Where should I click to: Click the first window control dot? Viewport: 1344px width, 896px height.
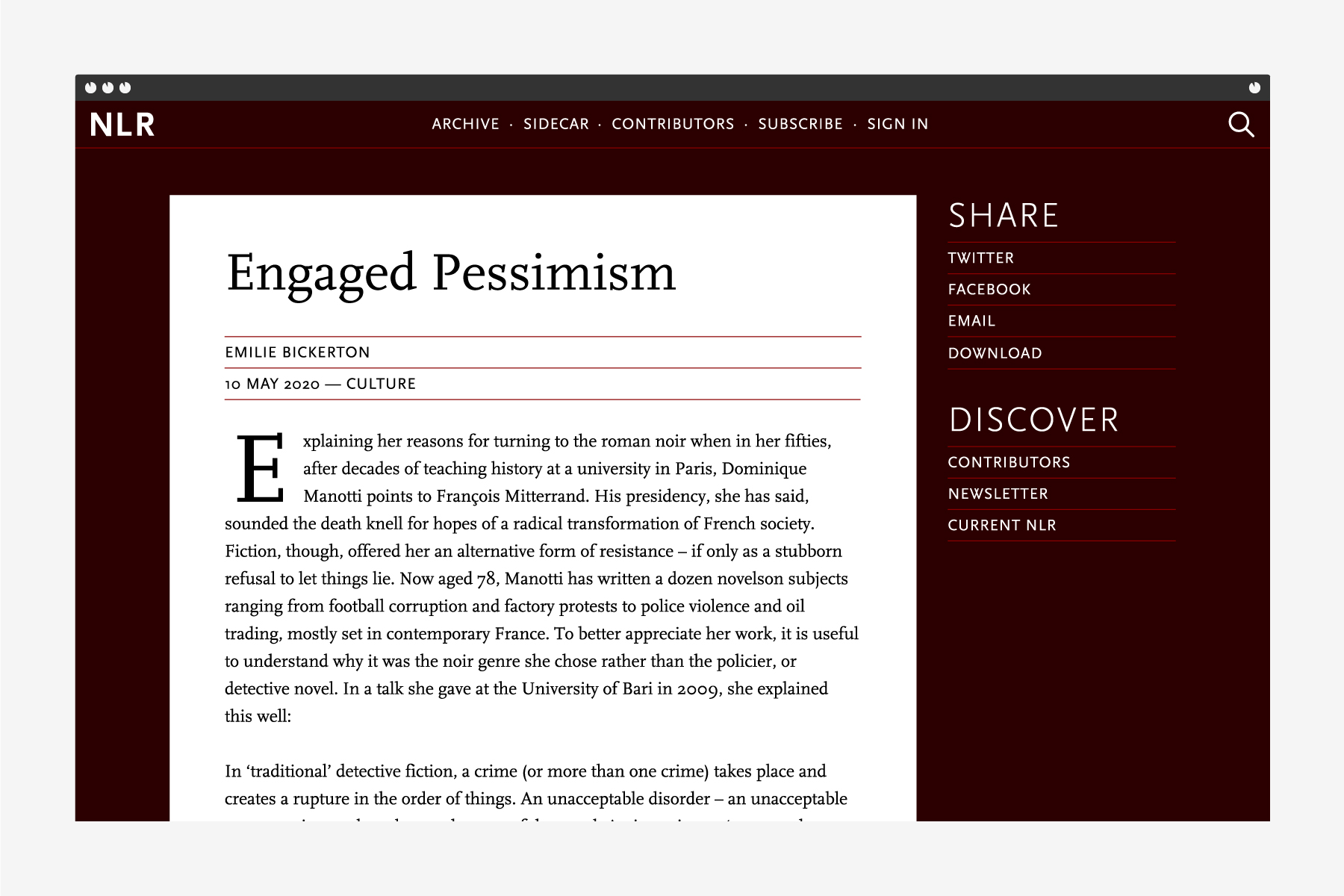pos(91,87)
